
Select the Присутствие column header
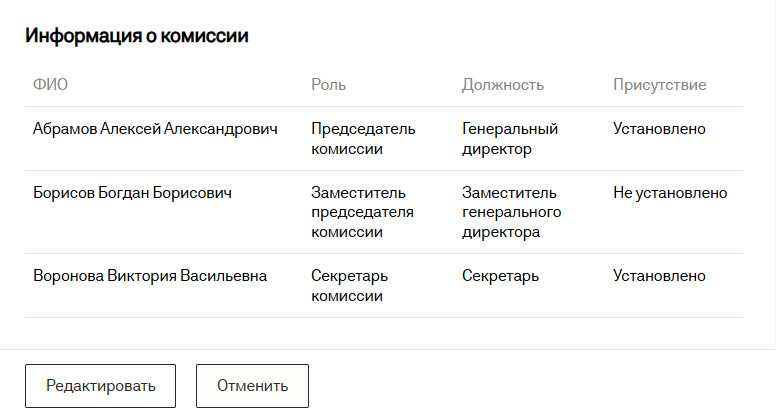tap(659, 85)
